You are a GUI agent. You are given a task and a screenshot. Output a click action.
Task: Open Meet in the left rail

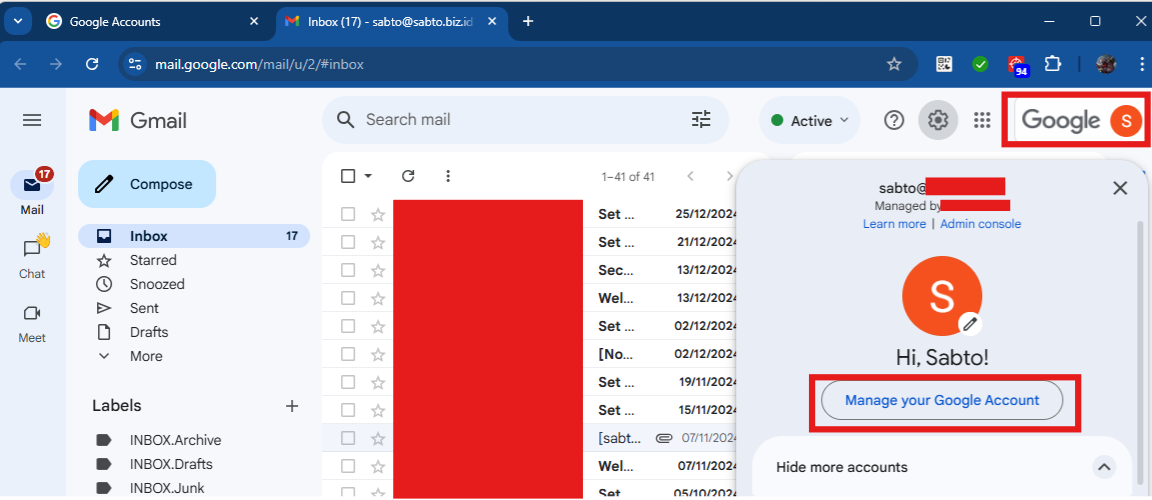pos(32,323)
